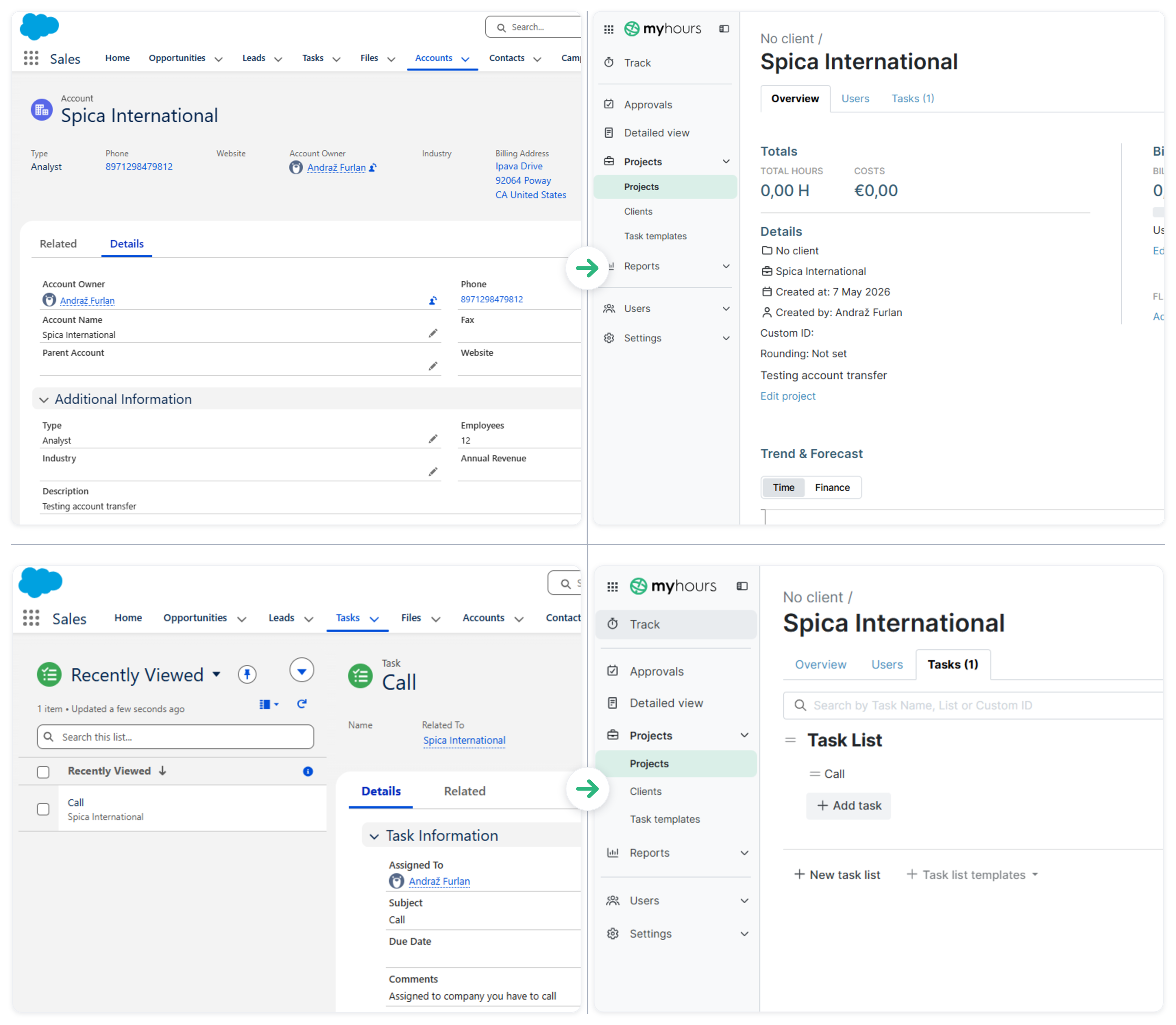Tick the select-all checkbox in task list header
This screenshot has height=1025, width=1176.
(x=43, y=772)
